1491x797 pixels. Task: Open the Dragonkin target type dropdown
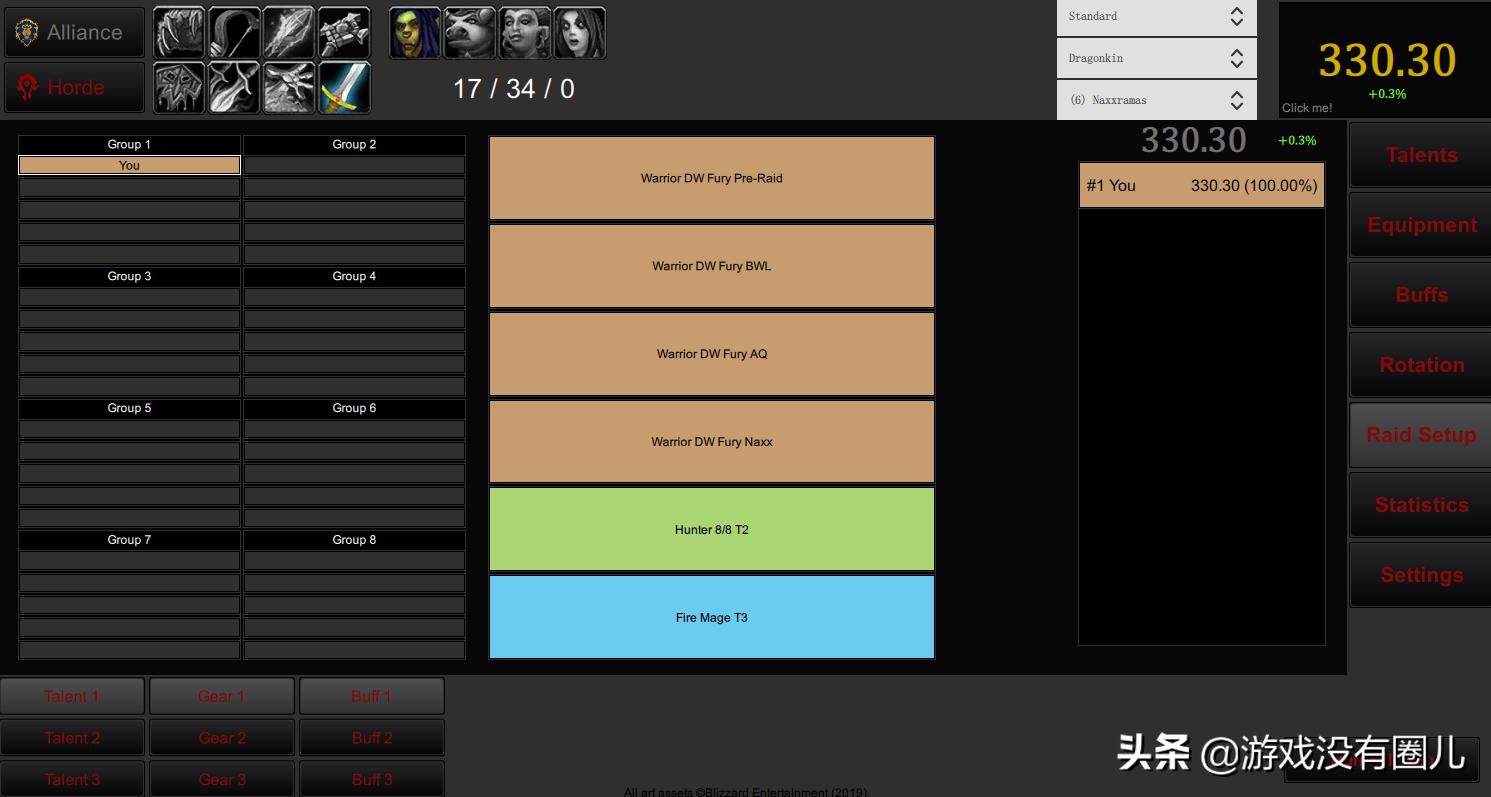[x=1157, y=58]
